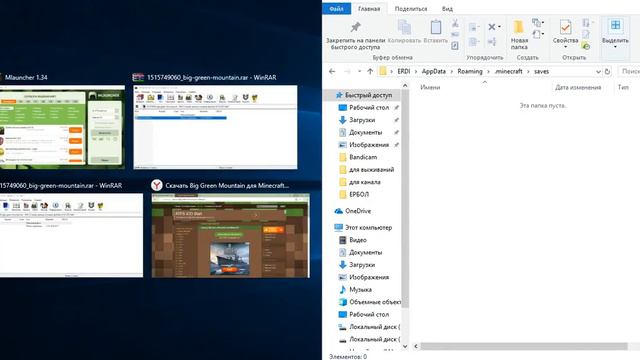Click the Easy access icon in Создать group
This screenshot has height=360, width=640.
point(536,34)
